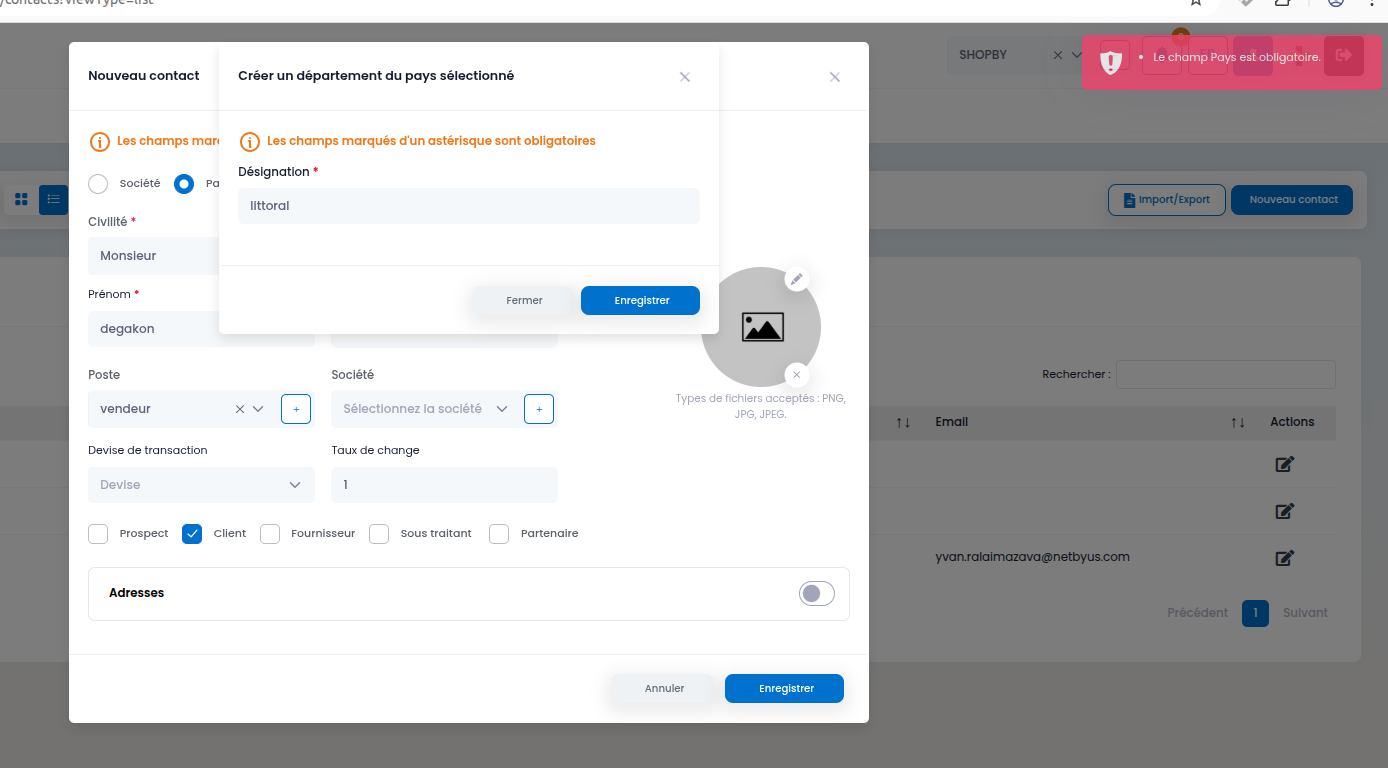Add a new Poste with the plus button
1388x768 pixels.
click(296, 409)
